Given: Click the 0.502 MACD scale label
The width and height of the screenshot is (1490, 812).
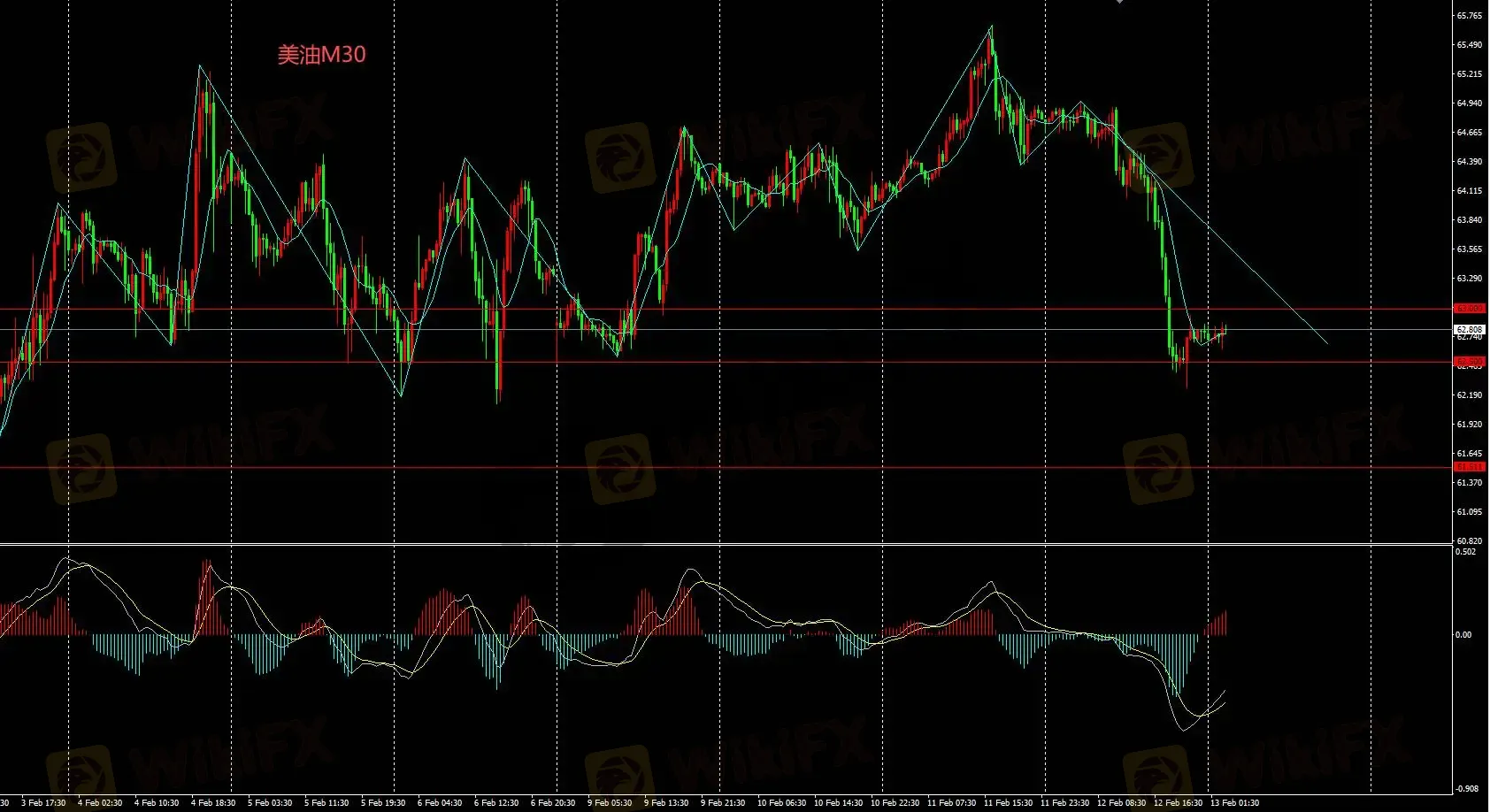Looking at the screenshot, I should click(x=1466, y=552).
